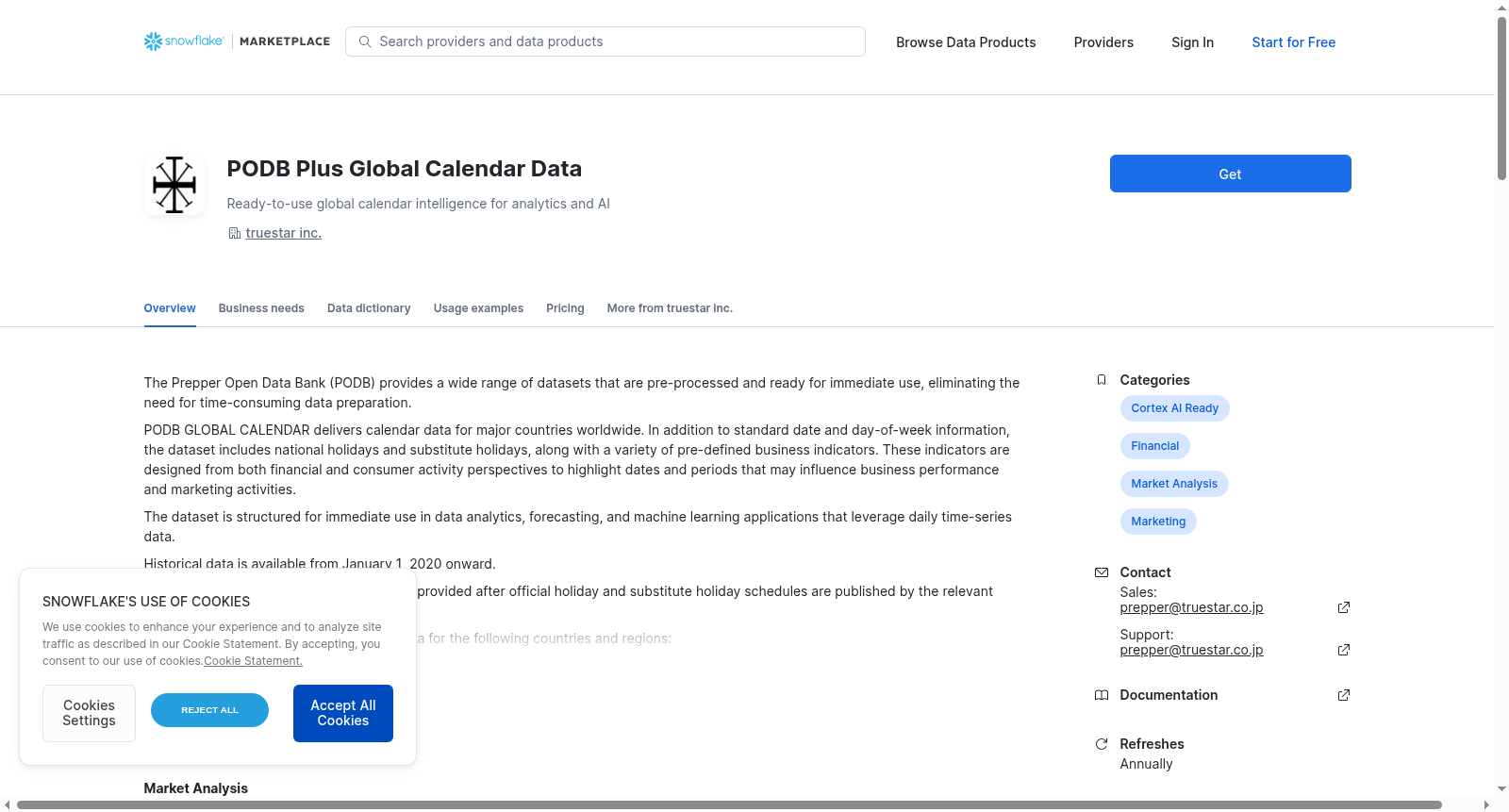Open Sales email external link icon

tap(1344, 607)
